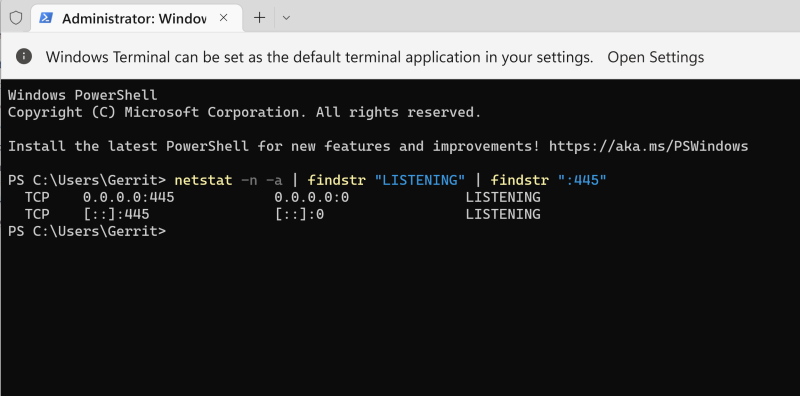This screenshot has width=800, height=396.
Task: Click the administrator shield icon in title bar
Action: (x=16, y=18)
